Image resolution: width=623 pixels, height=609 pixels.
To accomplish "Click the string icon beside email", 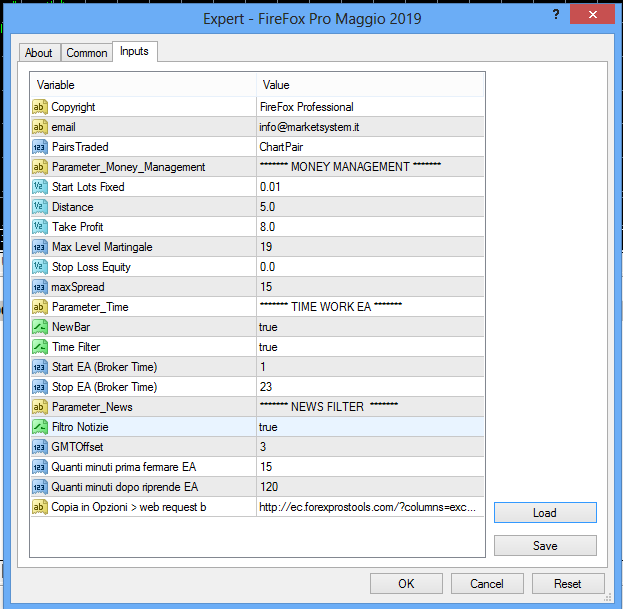I will click(40, 127).
